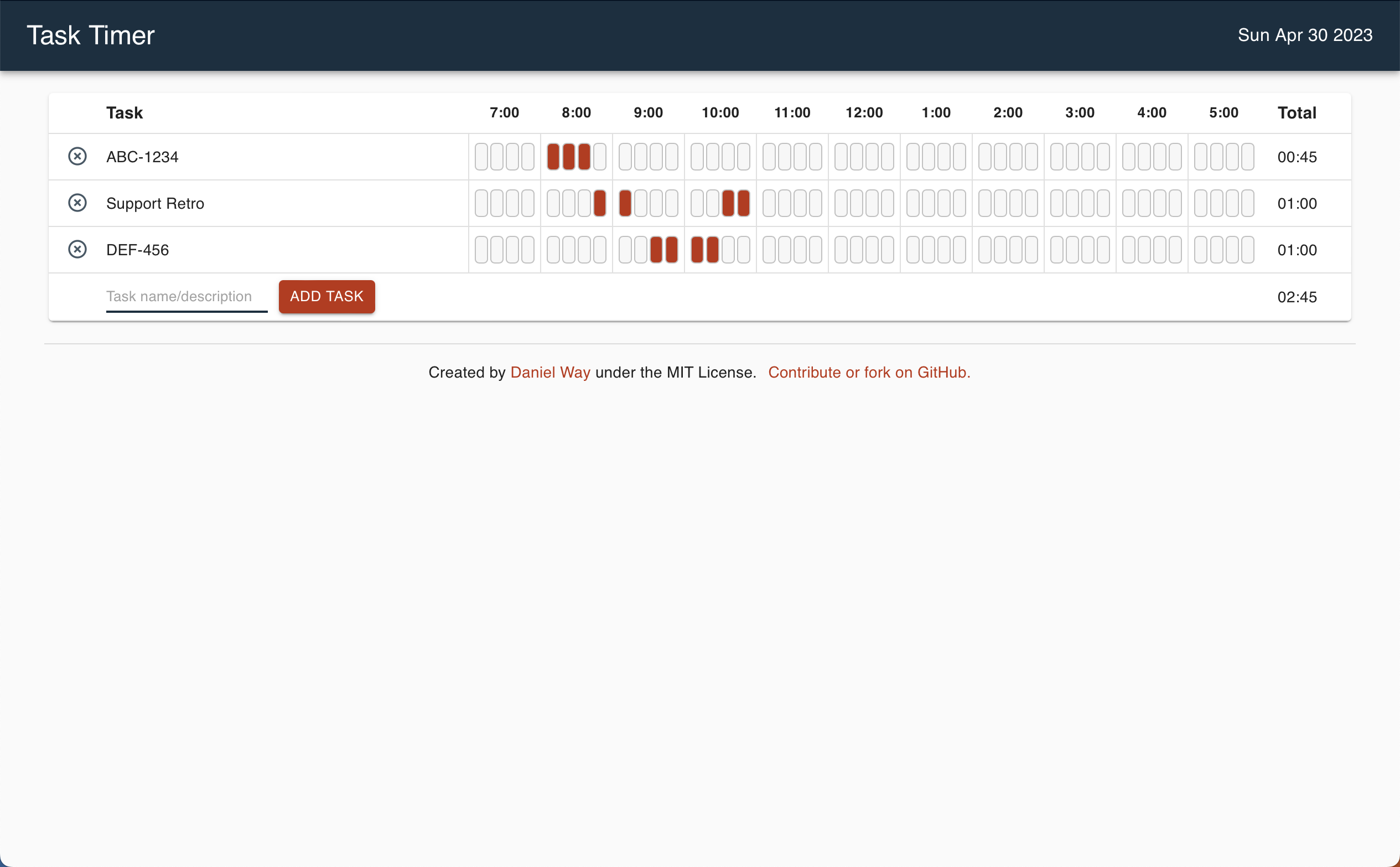Screen dimensions: 1400x867
Task: Click the ADD TASK button
Action: 327,296
